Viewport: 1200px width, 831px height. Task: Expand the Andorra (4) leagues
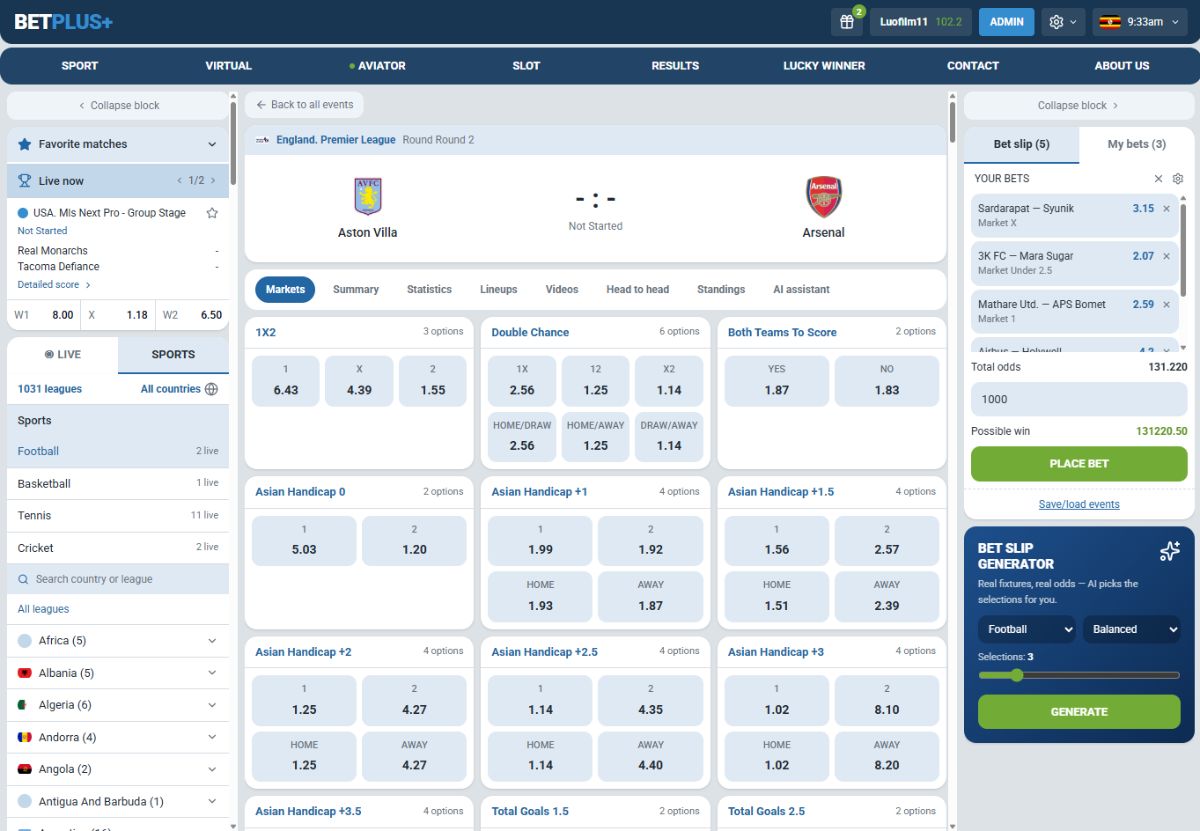coord(212,737)
